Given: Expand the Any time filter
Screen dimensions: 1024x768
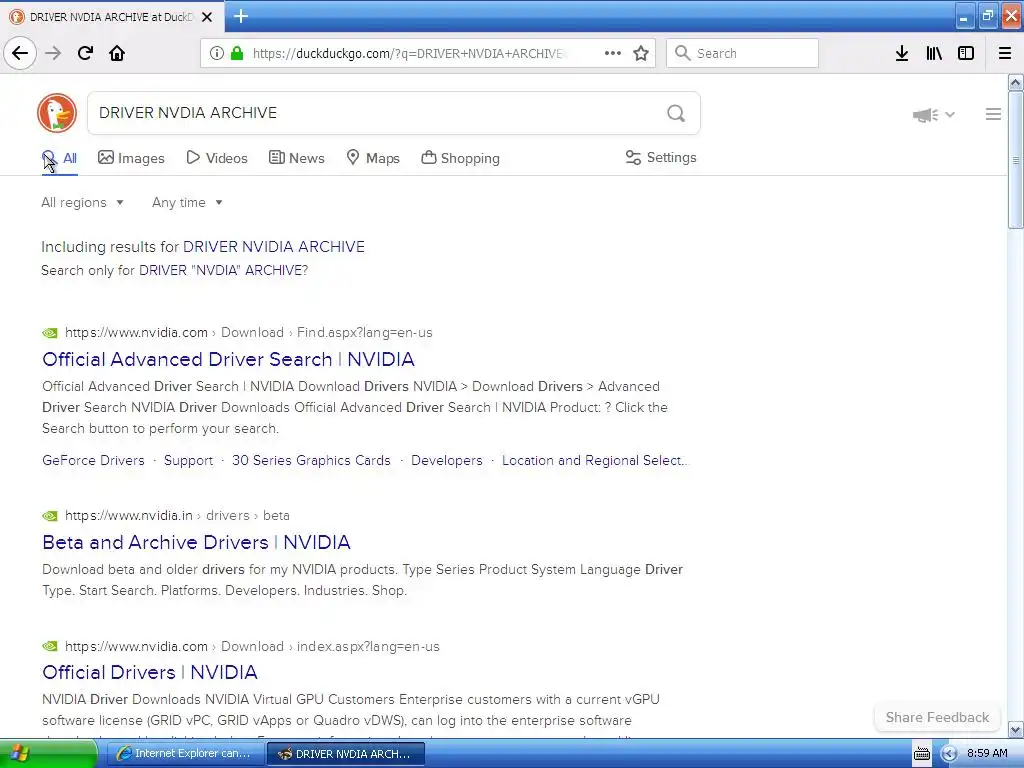Looking at the screenshot, I should pyautogui.click(x=187, y=202).
